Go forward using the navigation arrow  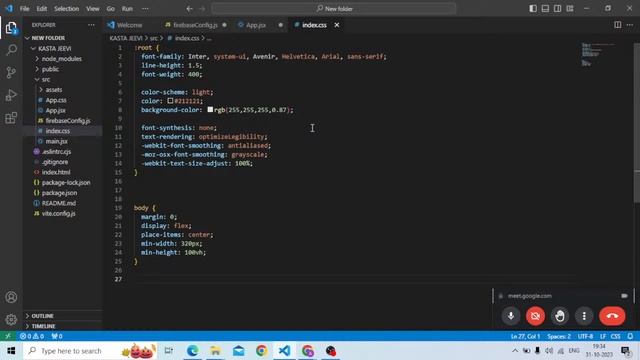202,9
